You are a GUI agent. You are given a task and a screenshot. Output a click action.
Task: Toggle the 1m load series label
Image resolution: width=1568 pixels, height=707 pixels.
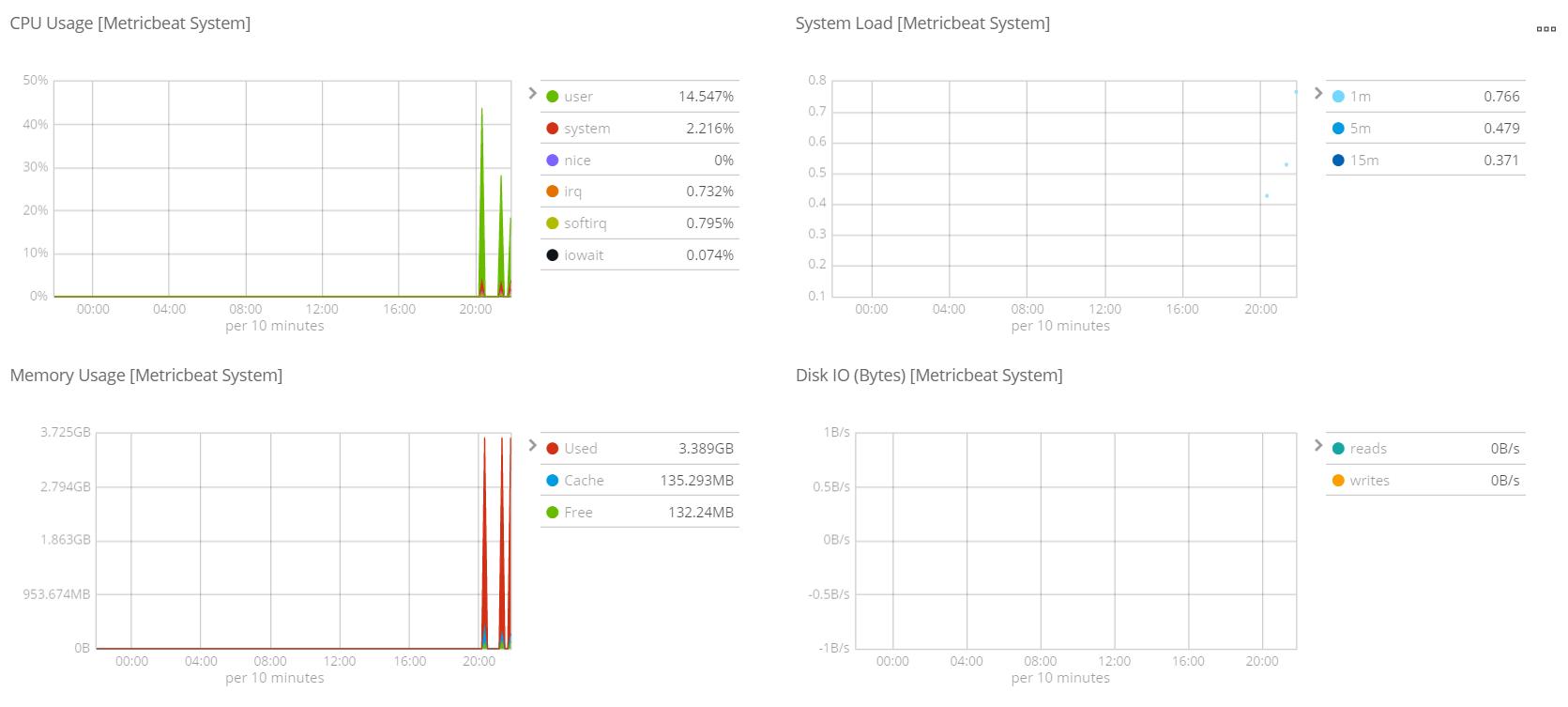(x=1360, y=97)
